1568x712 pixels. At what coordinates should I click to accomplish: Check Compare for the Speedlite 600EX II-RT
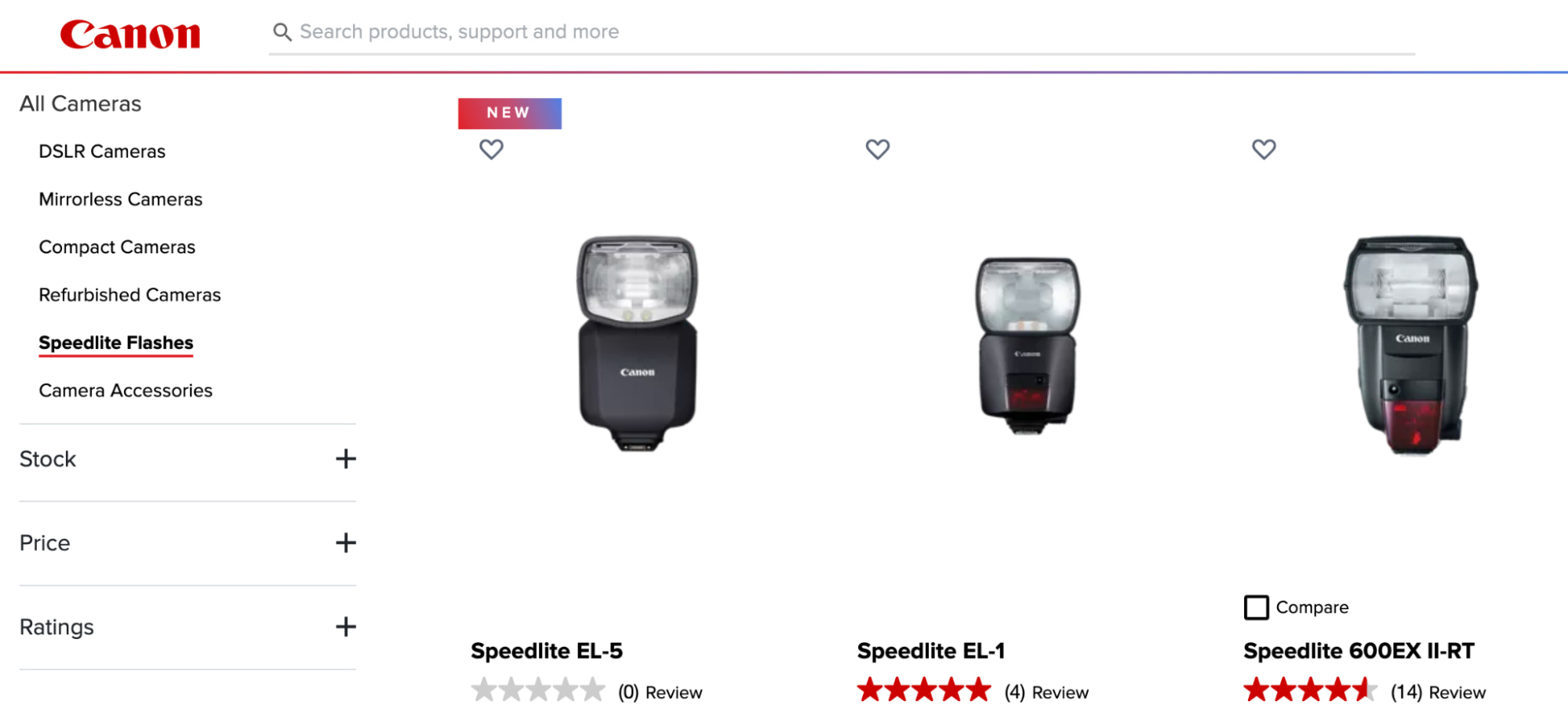point(1256,607)
